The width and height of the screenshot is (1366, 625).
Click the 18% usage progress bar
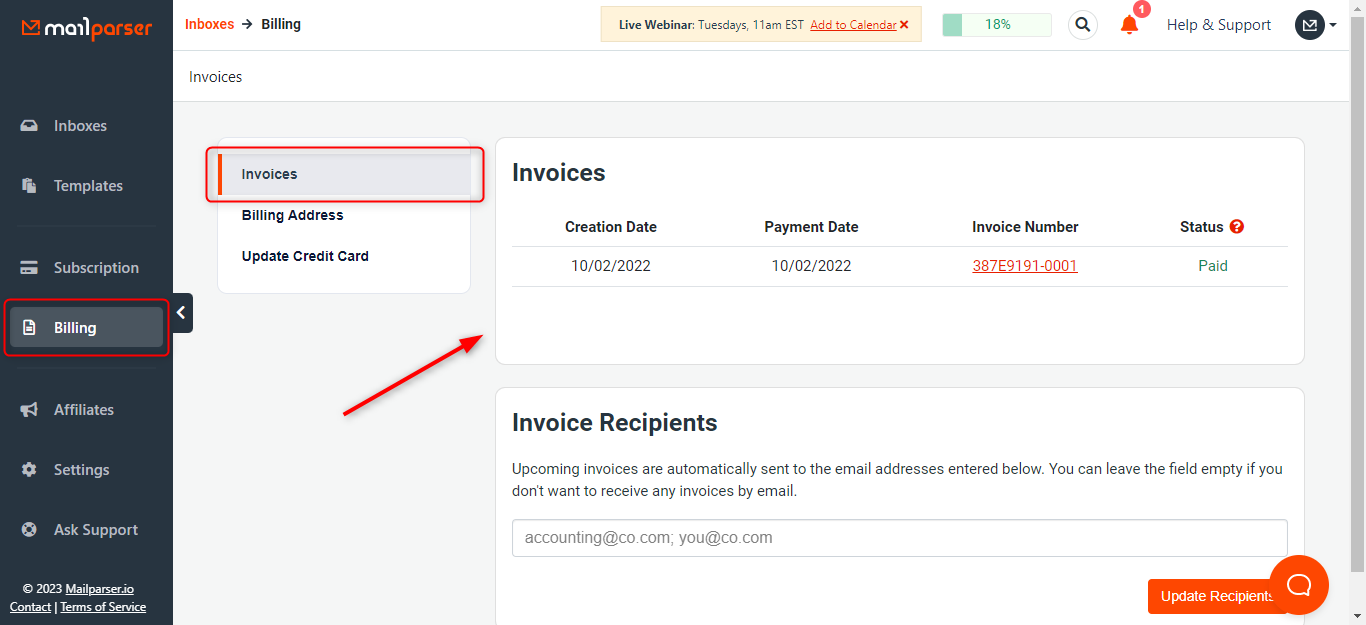point(996,24)
